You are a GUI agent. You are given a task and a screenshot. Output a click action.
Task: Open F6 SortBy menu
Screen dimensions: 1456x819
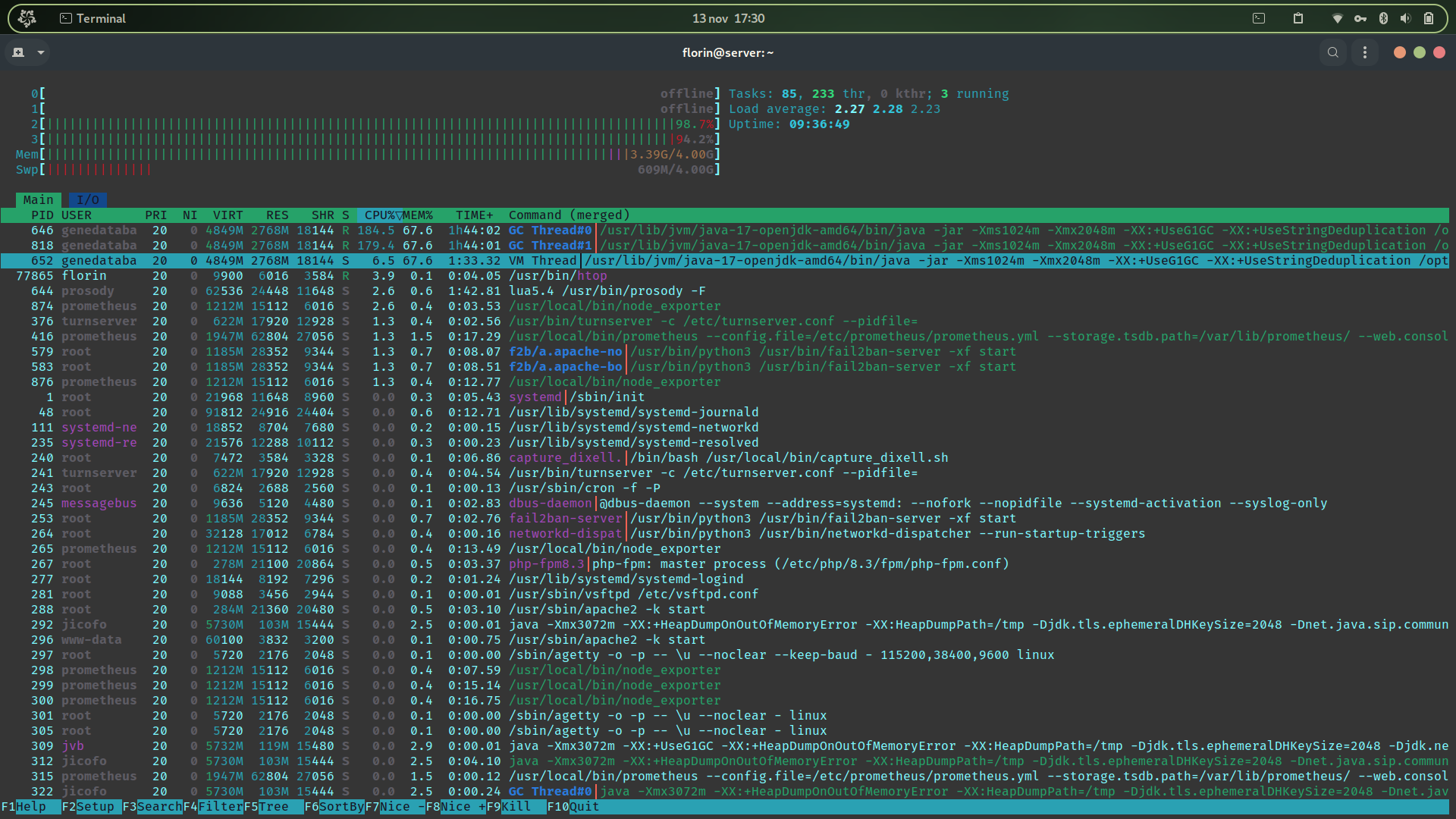coord(334,807)
